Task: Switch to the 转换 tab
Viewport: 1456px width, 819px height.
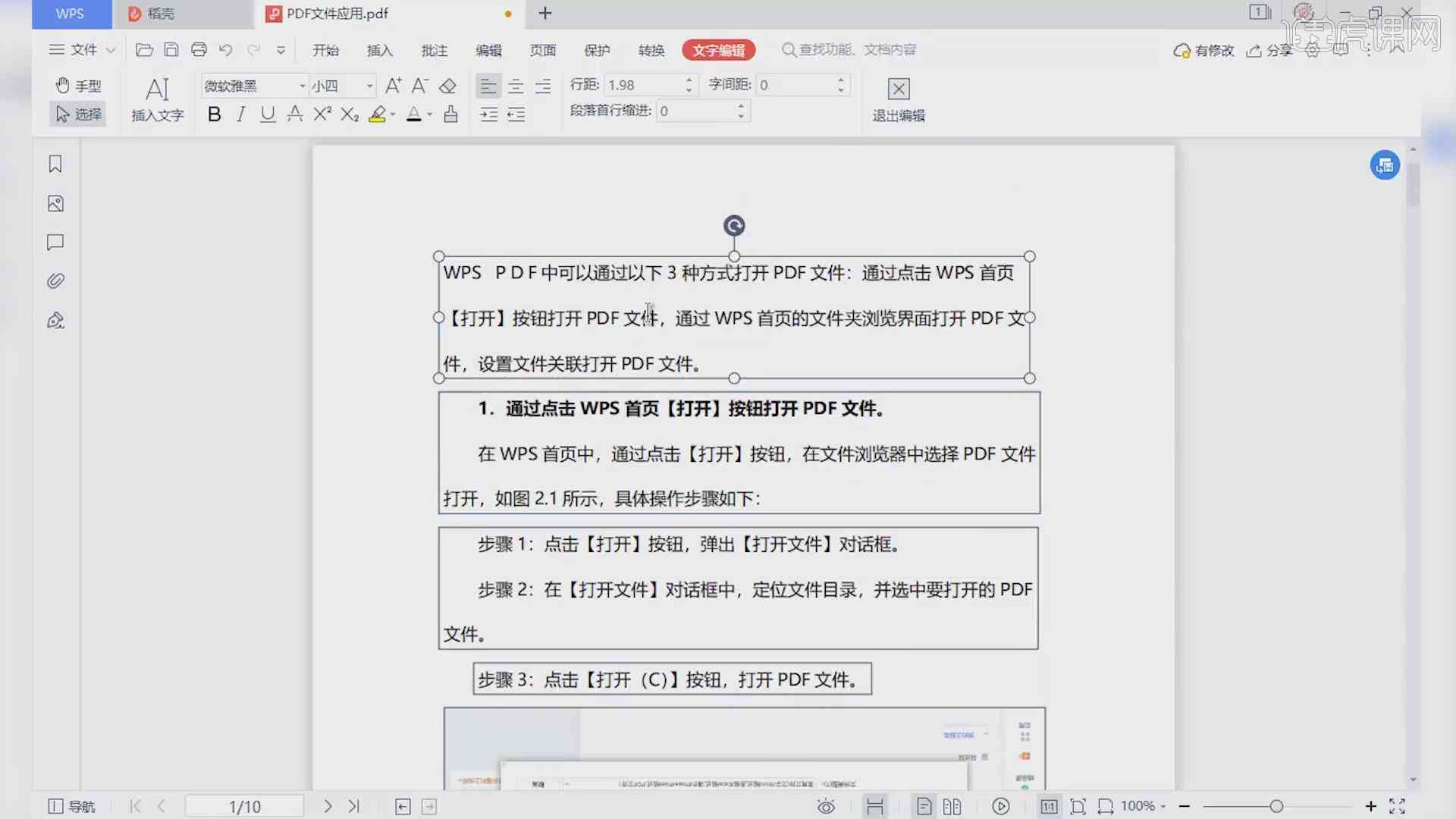Action: [651, 50]
